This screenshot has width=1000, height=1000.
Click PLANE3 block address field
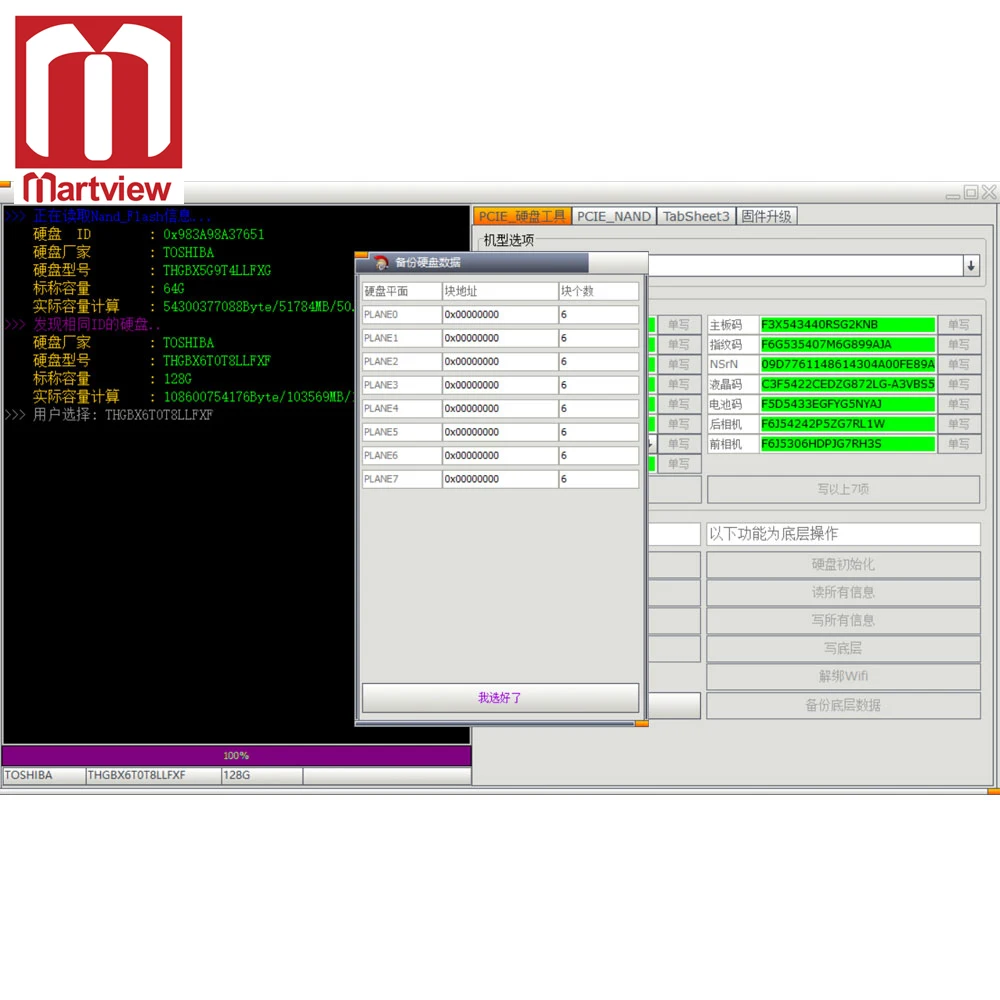tap(500, 385)
